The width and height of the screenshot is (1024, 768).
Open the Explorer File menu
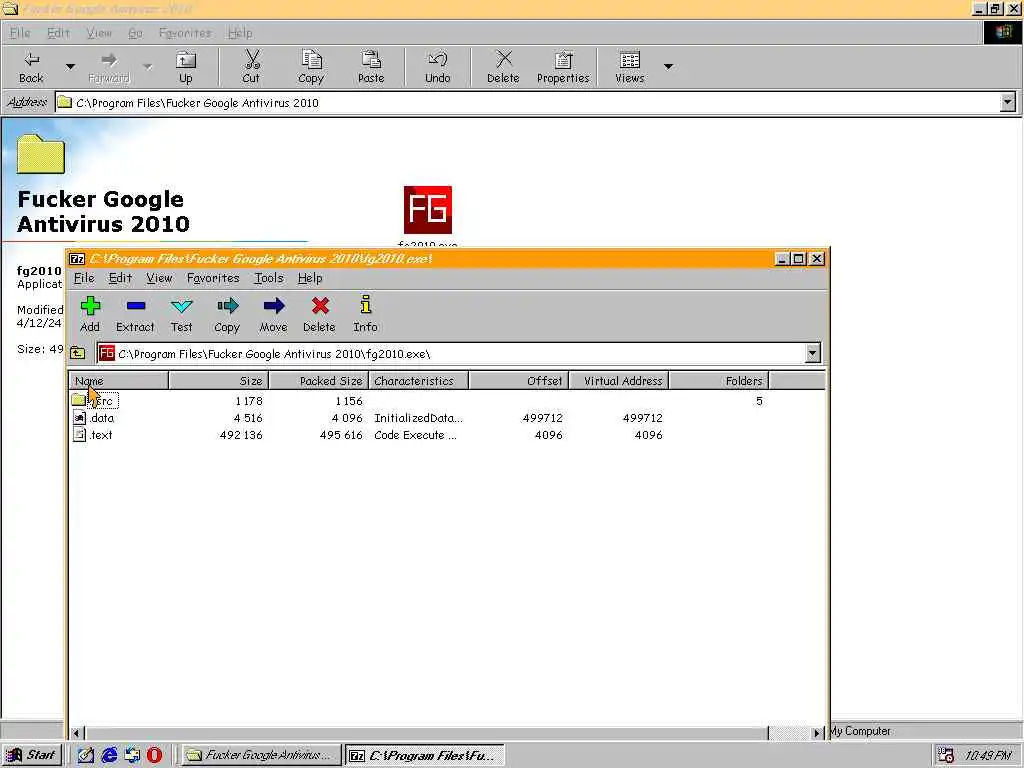pos(20,33)
